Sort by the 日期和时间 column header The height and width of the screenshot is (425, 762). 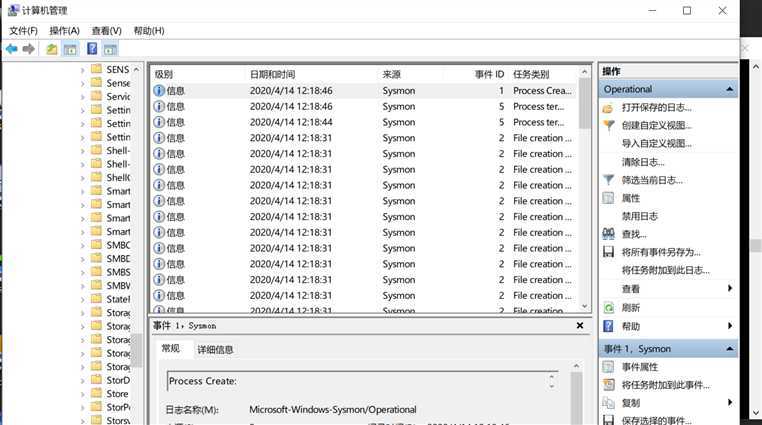coord(312,74)
